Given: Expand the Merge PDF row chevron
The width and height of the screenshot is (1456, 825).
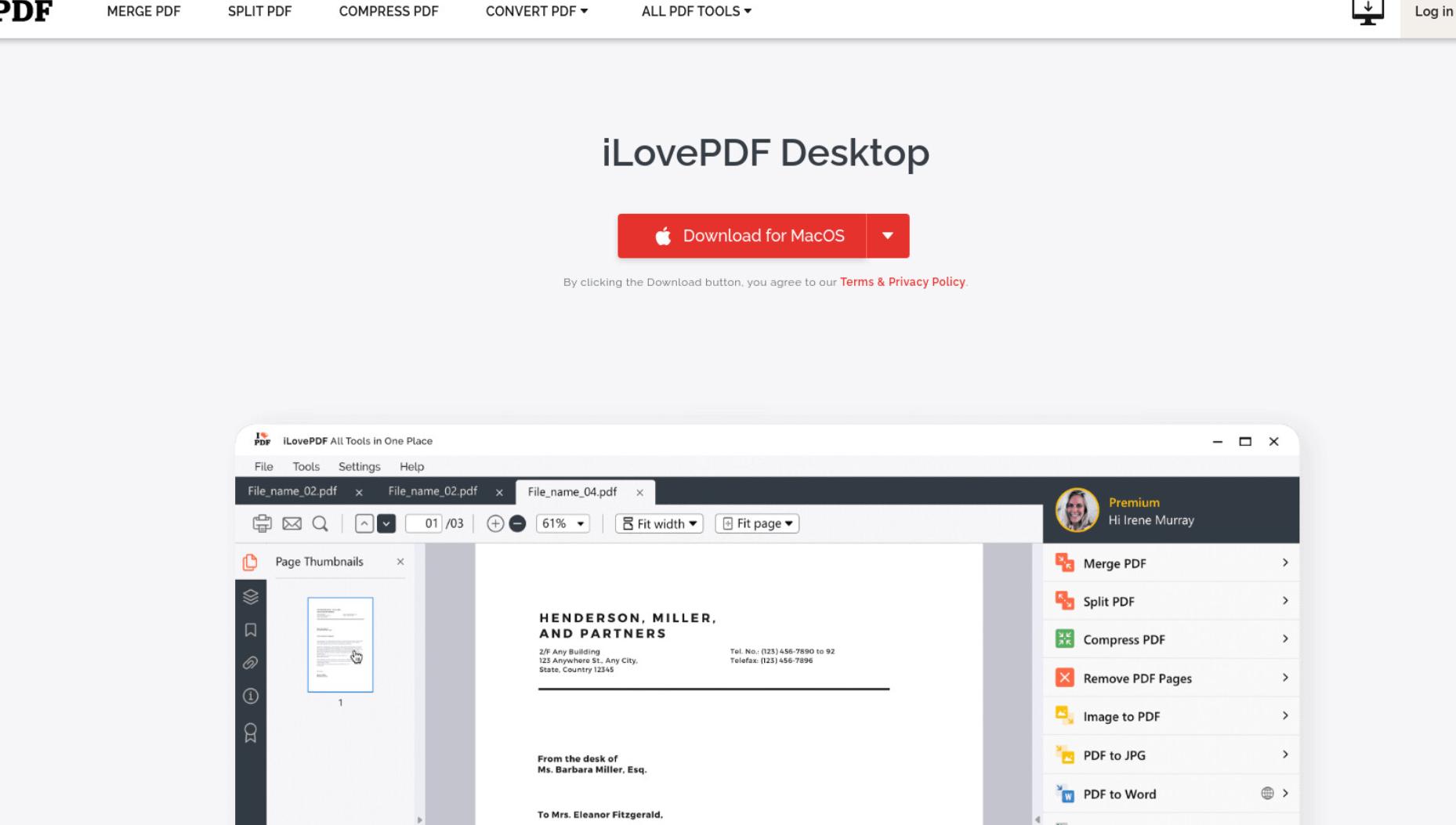Looking at the screenshot, I should tap(1285, 563).
